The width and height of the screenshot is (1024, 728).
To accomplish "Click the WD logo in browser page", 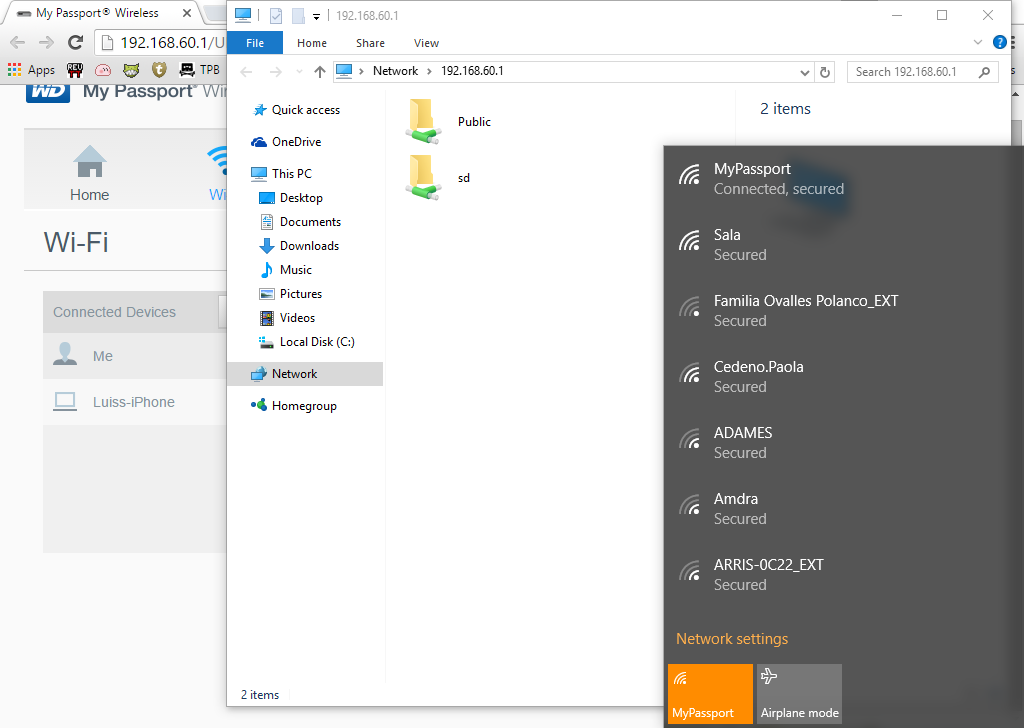I will pos(48,92).
